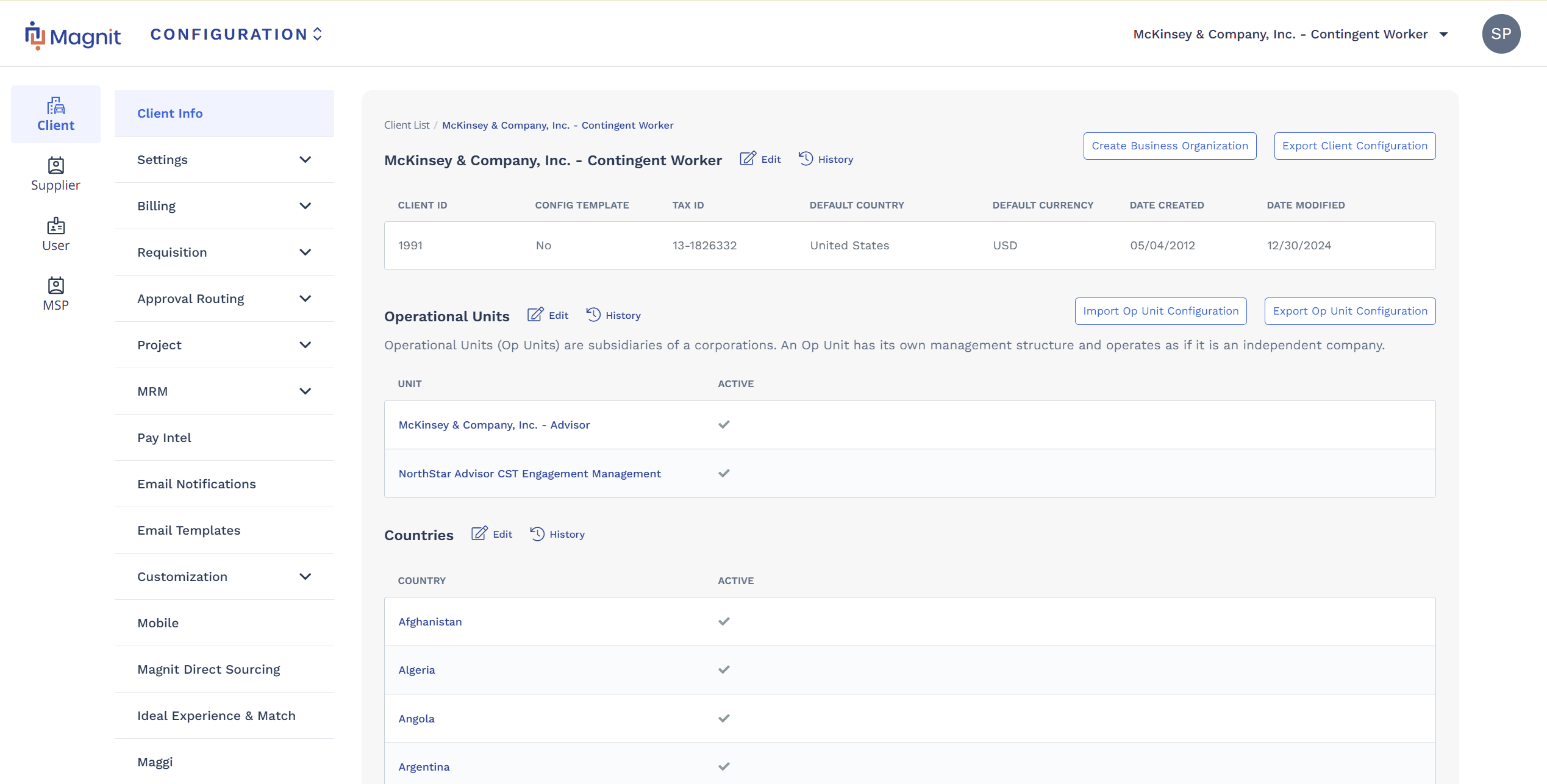Click Export Client Configuration button

pos(1354,146)
